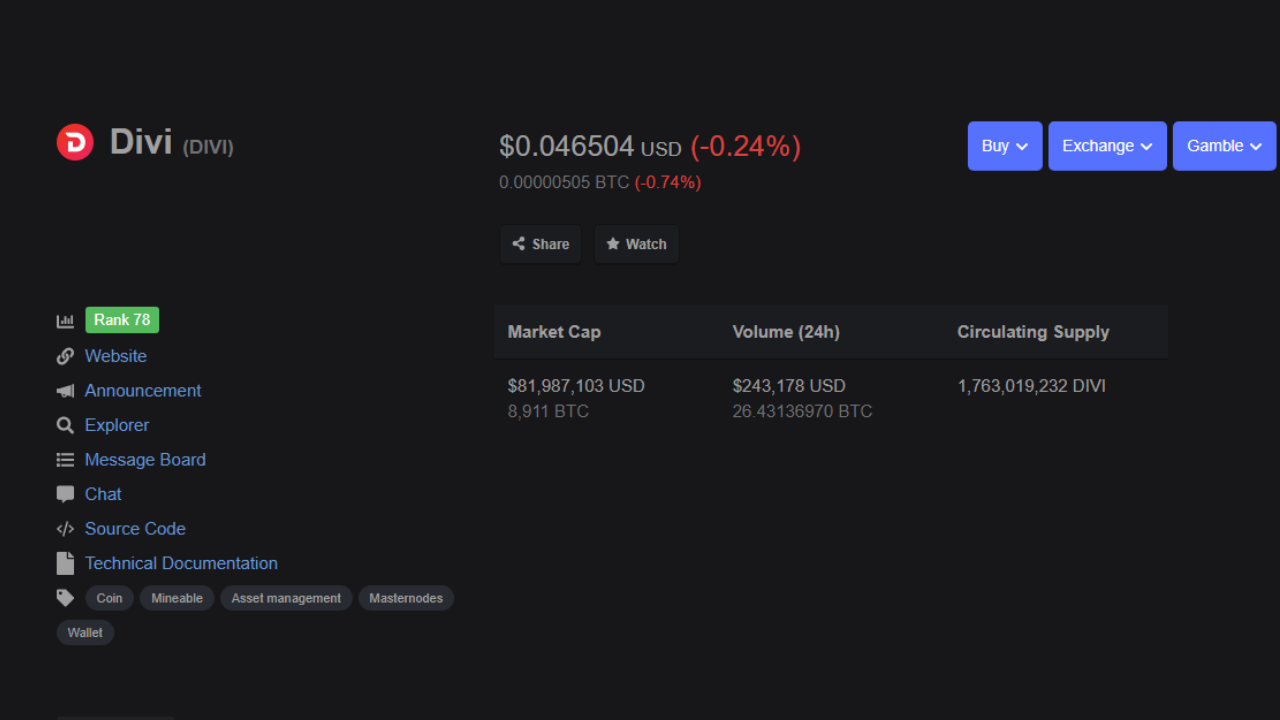This screenshot has width=1280, height=720.
Task: Select the Asset management tag
Action: pos(286,598)
